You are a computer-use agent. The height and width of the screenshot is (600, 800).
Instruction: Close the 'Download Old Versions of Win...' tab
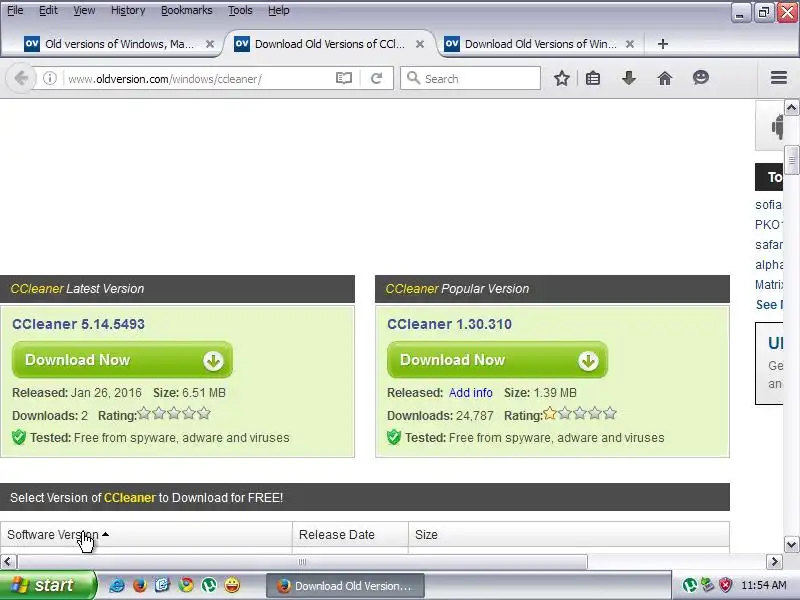coord(630,44)
